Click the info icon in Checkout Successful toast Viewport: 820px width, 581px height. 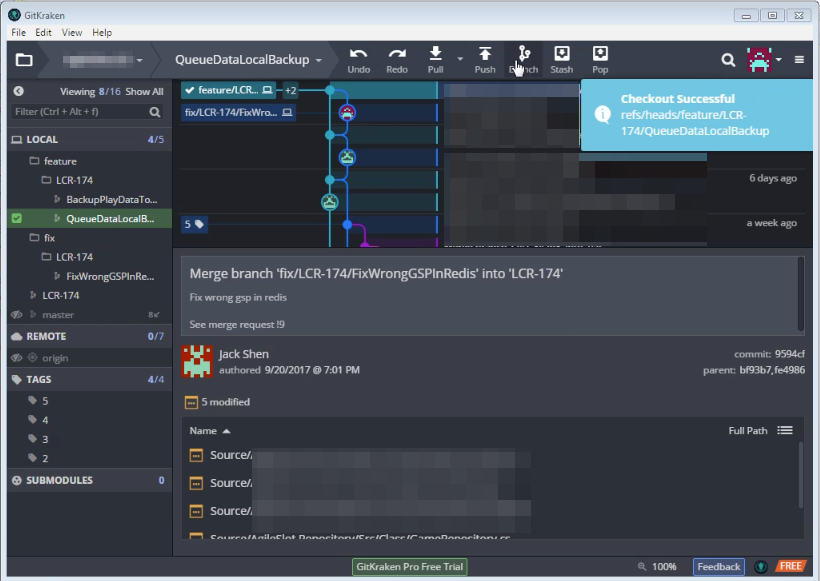click(602, 115)
